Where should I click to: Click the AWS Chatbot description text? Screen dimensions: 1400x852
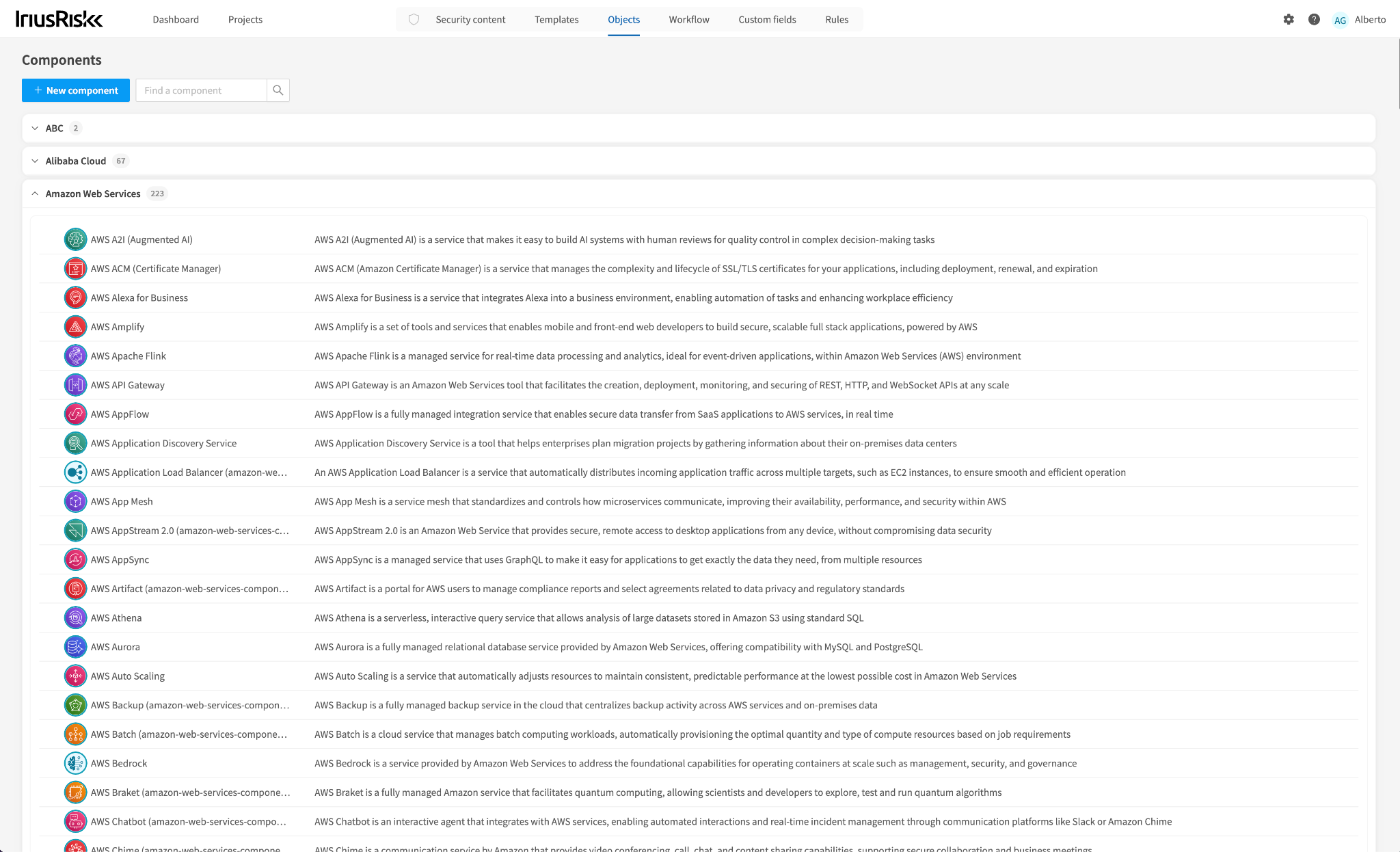tap(743, 821)
